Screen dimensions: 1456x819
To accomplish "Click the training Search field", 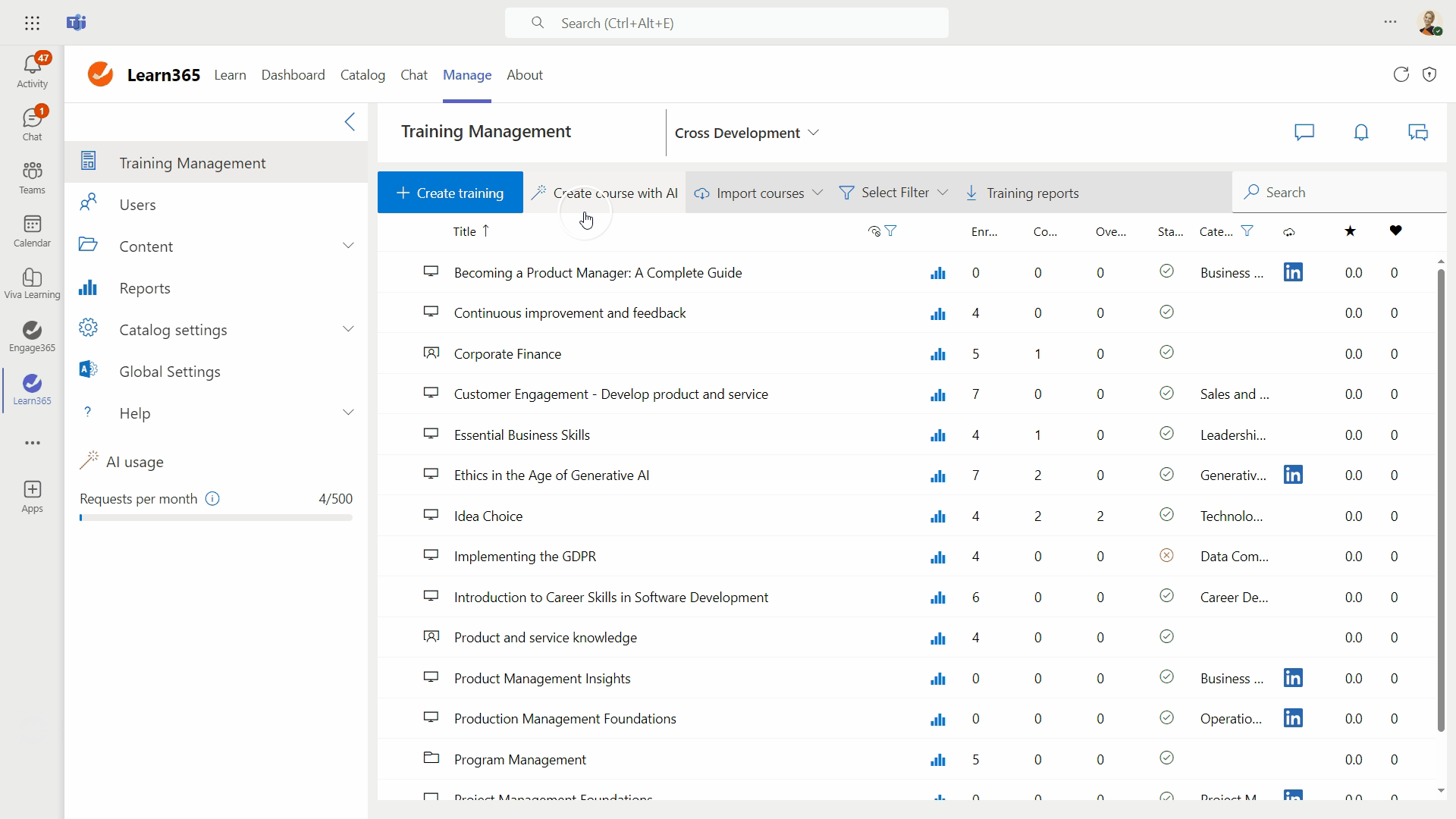I will coord(1340,193).
